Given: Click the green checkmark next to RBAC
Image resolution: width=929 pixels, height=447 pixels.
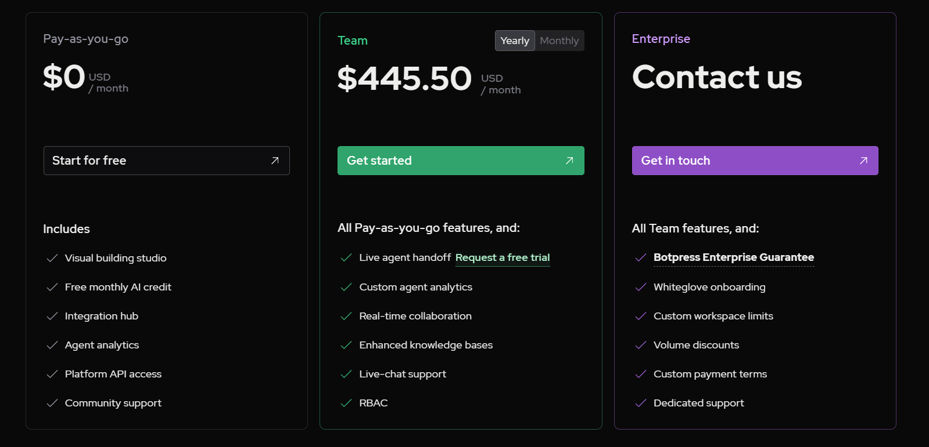Looking at the screenshot, I should (x=346, y=403).
